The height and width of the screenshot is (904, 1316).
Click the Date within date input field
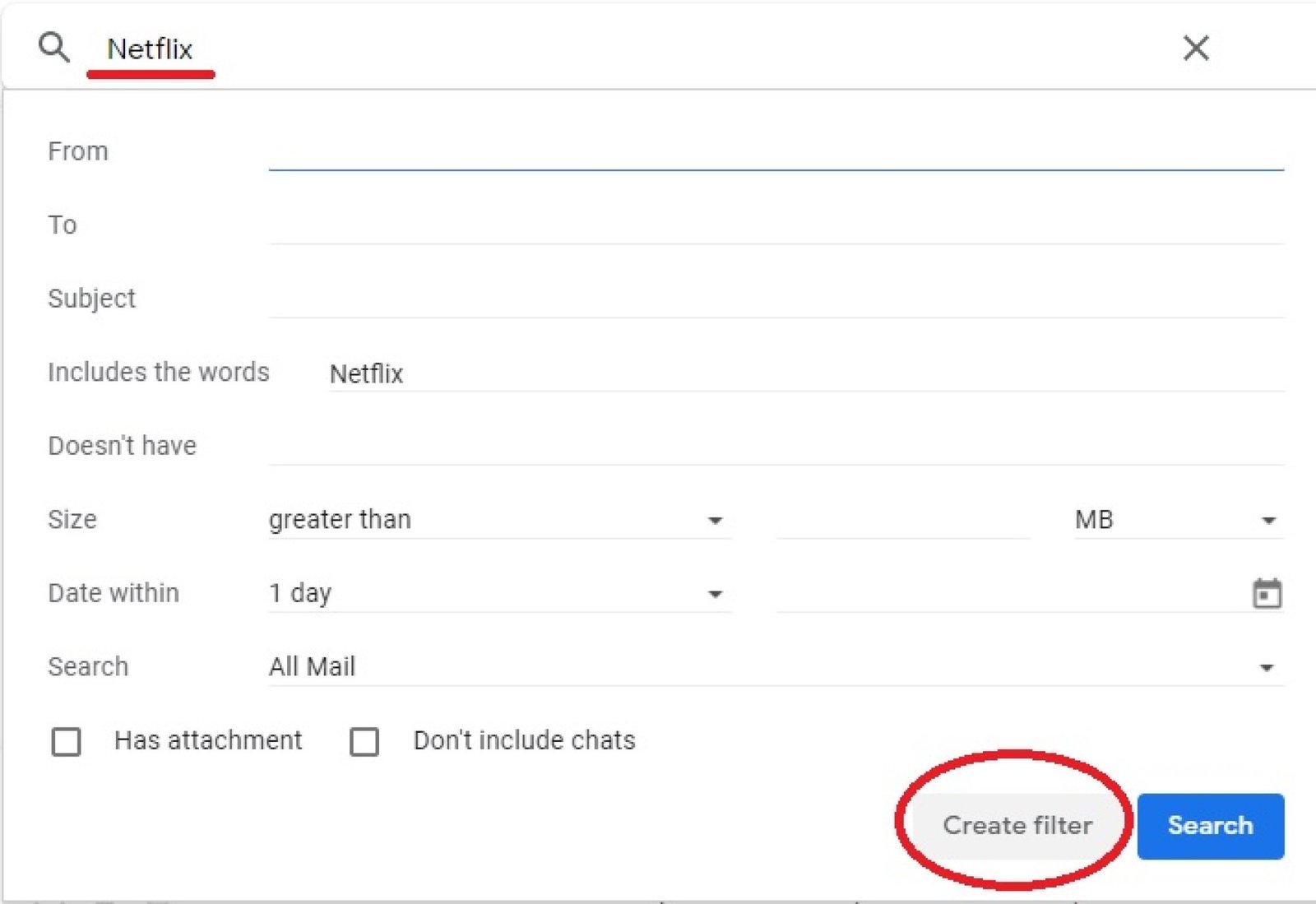1012,593
